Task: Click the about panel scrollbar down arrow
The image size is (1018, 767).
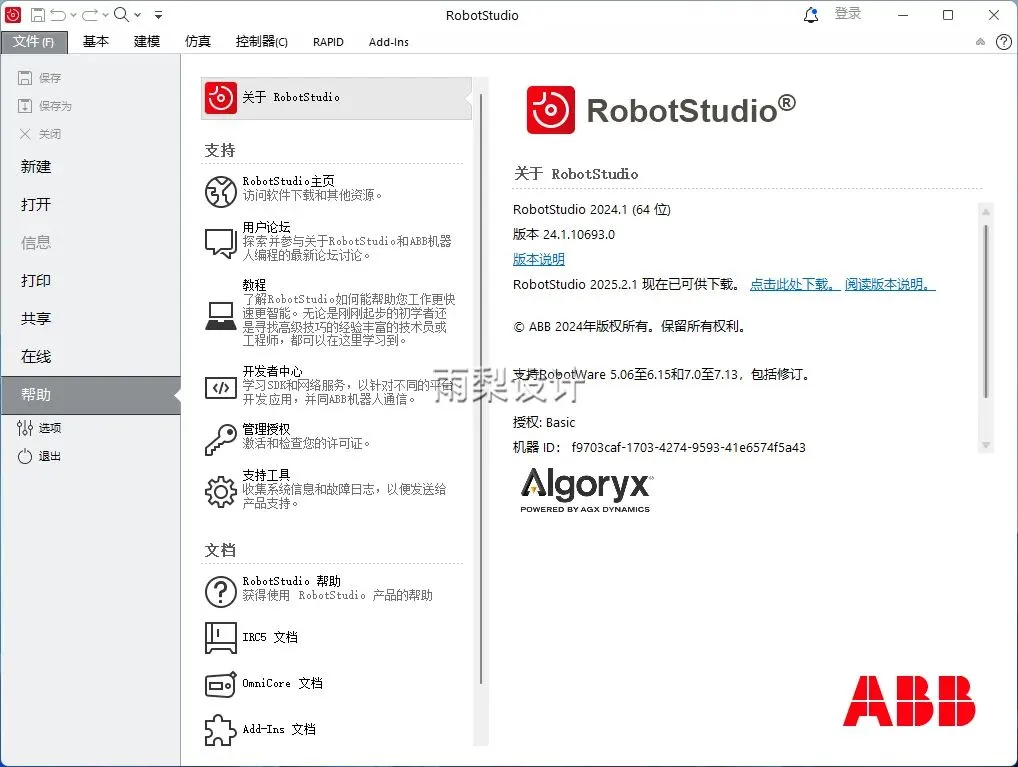Action: pos(986,446)
